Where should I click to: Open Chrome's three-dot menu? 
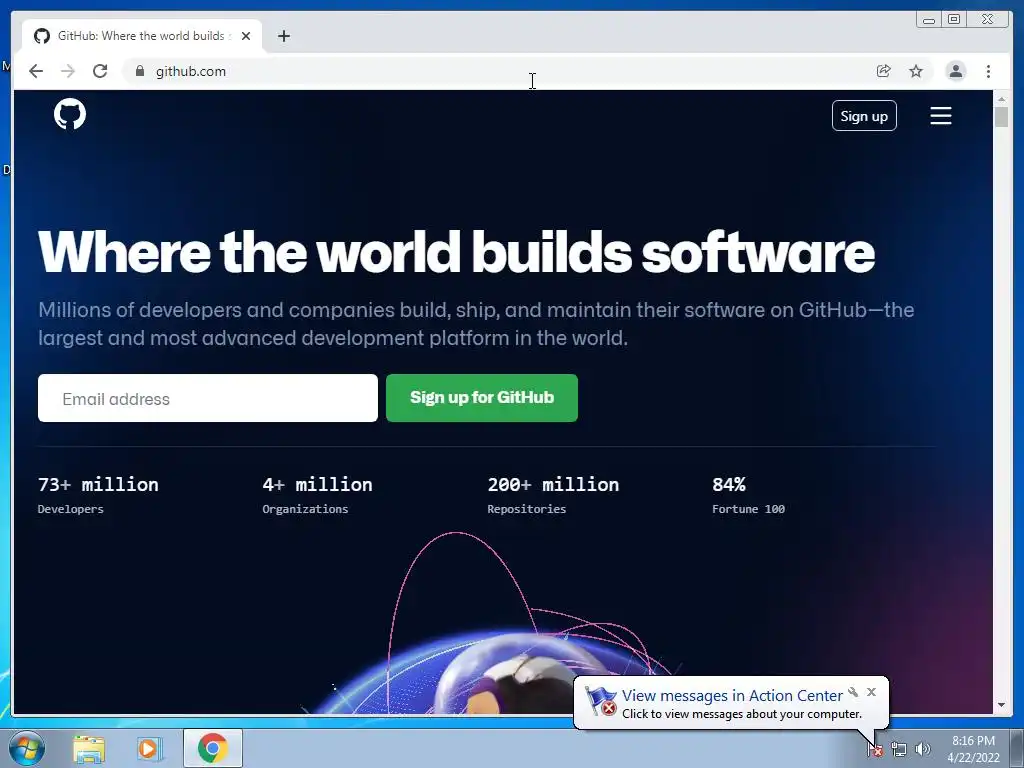[x=988, y=71]
